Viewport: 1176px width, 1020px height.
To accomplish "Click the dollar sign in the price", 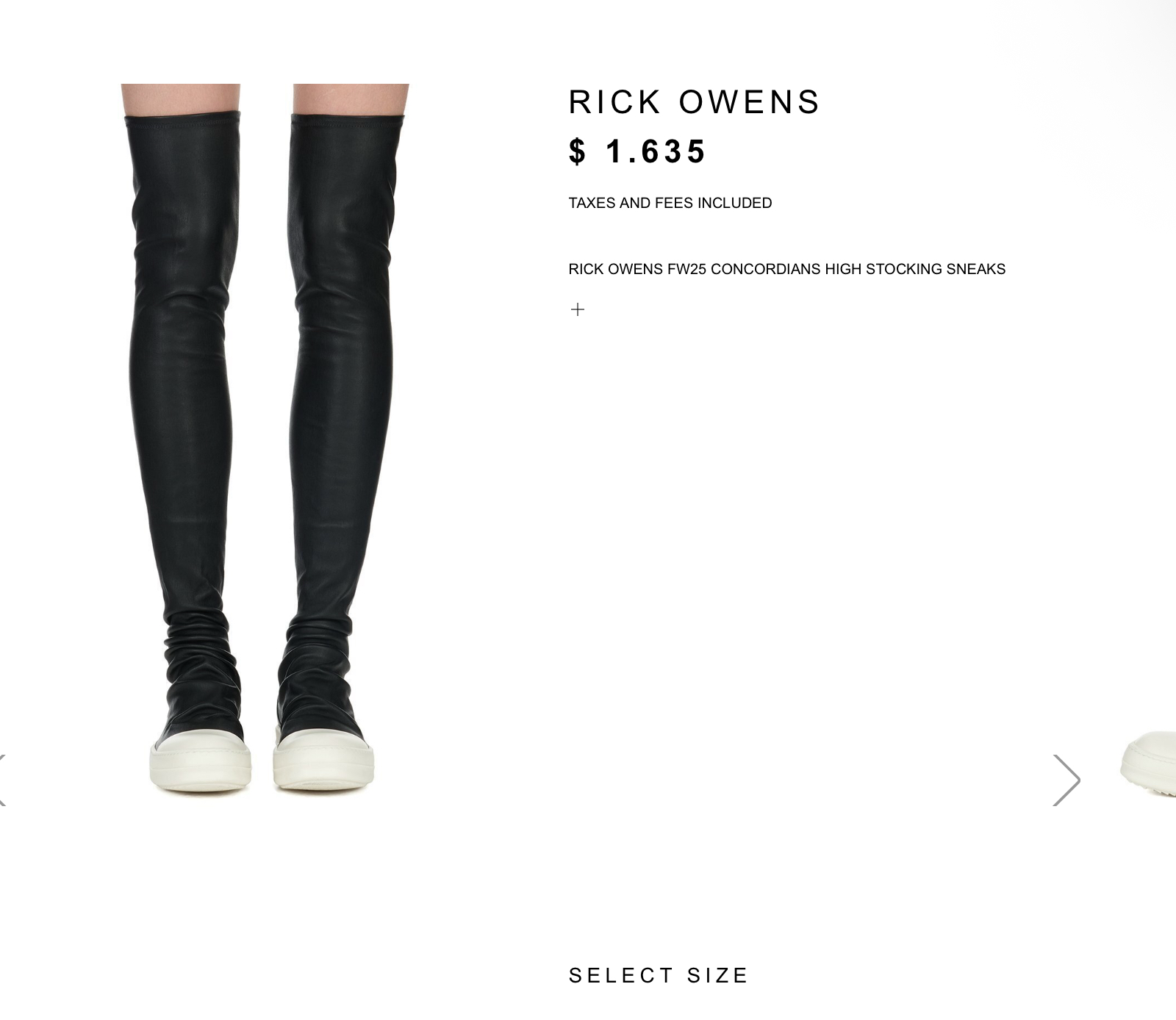I will pos(578,152).
